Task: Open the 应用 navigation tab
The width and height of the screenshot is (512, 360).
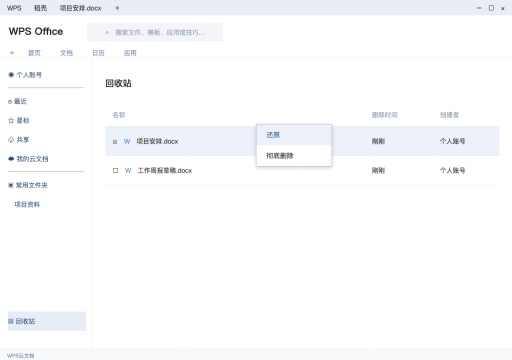Action: (x=130, y=53)
